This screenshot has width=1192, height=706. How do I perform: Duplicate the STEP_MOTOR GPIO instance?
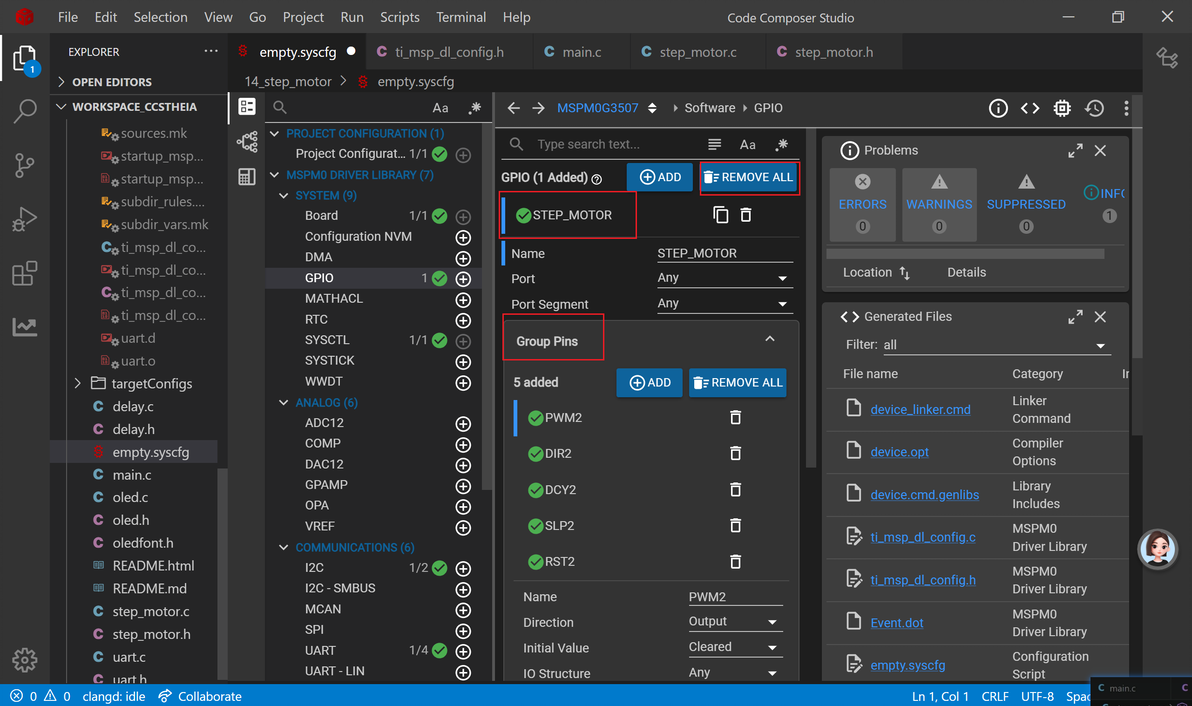(x=721, y=215)
